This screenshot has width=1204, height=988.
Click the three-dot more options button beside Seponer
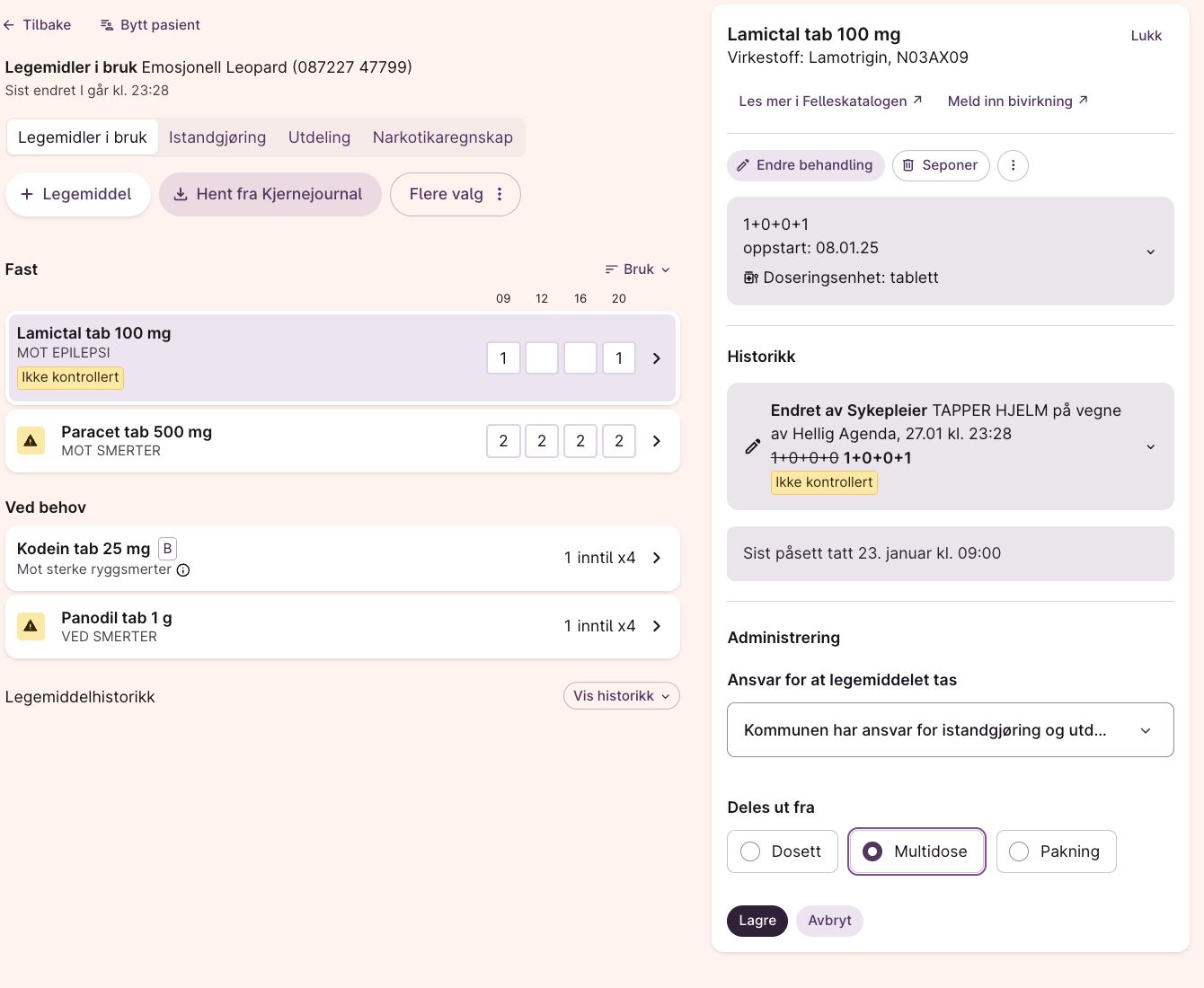[1013, 165]
